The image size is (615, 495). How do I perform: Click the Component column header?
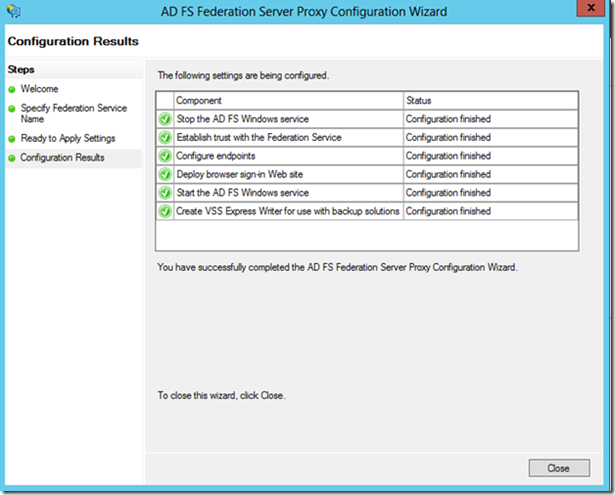tap(288, 101)
